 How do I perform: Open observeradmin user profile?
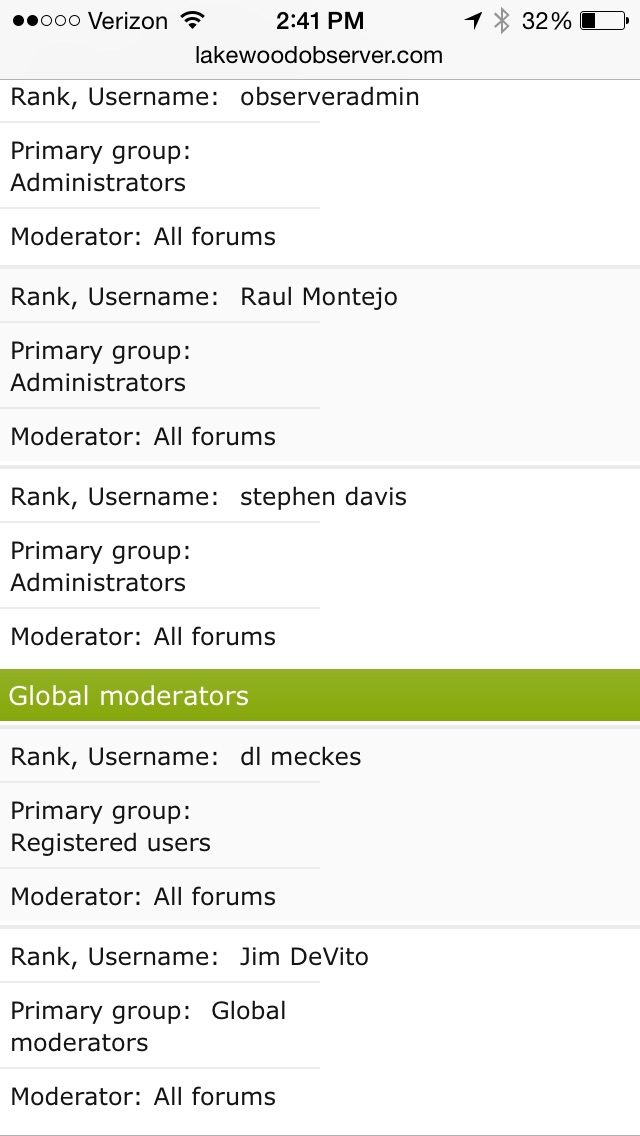point(330,97)
